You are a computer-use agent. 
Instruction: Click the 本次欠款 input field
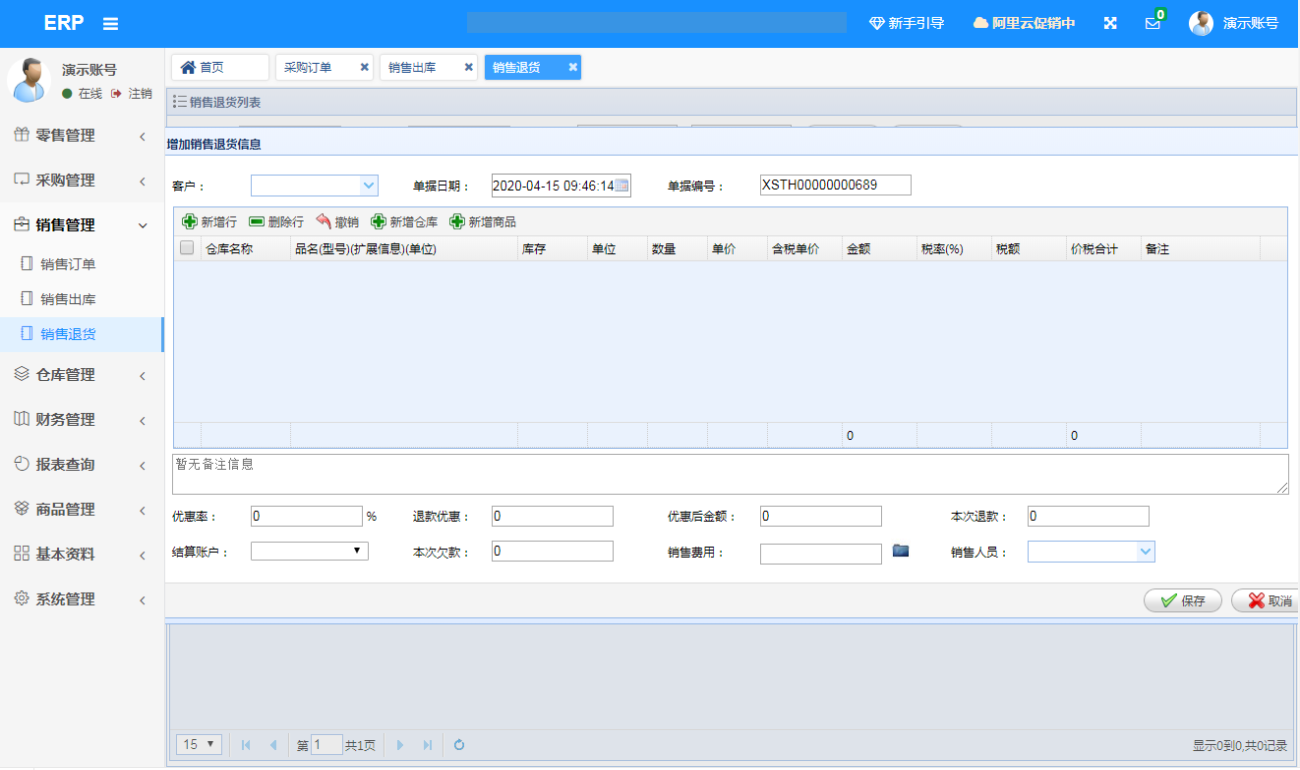(x=552, y=551)
